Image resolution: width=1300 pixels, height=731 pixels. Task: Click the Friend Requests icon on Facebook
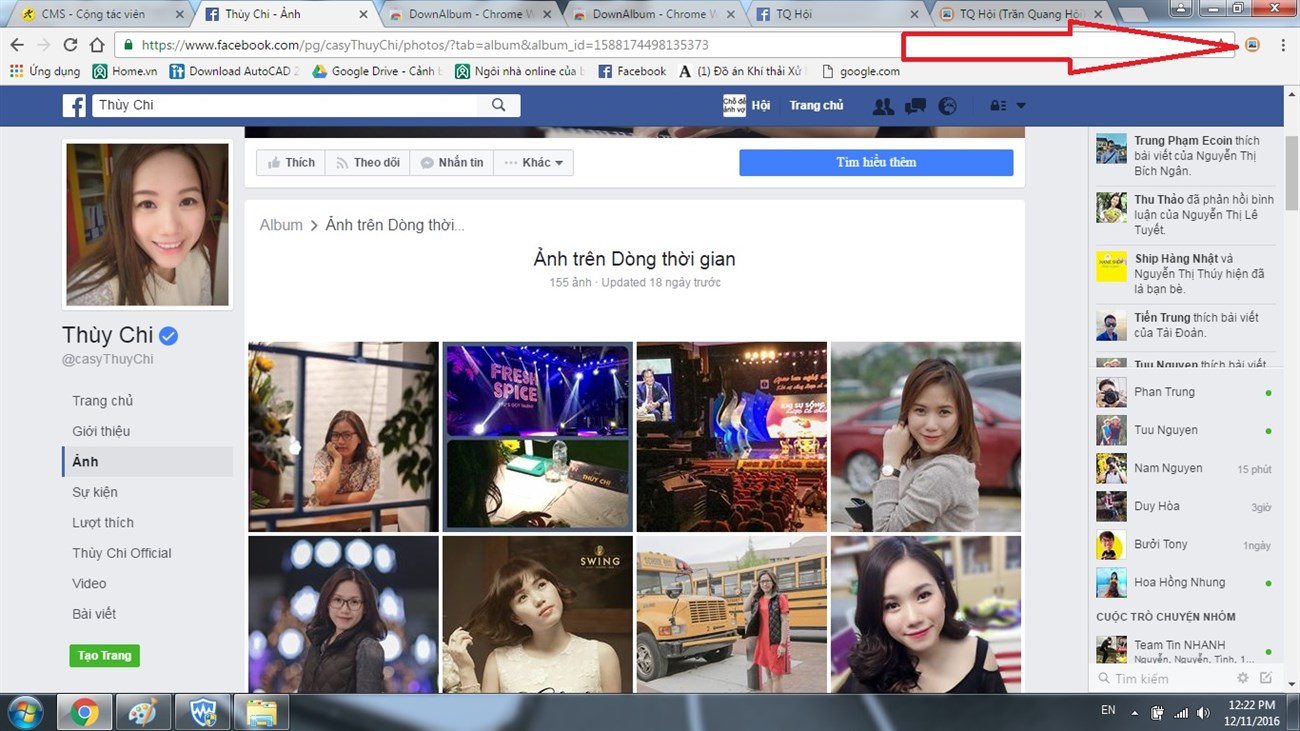click(x=883, y=105)
